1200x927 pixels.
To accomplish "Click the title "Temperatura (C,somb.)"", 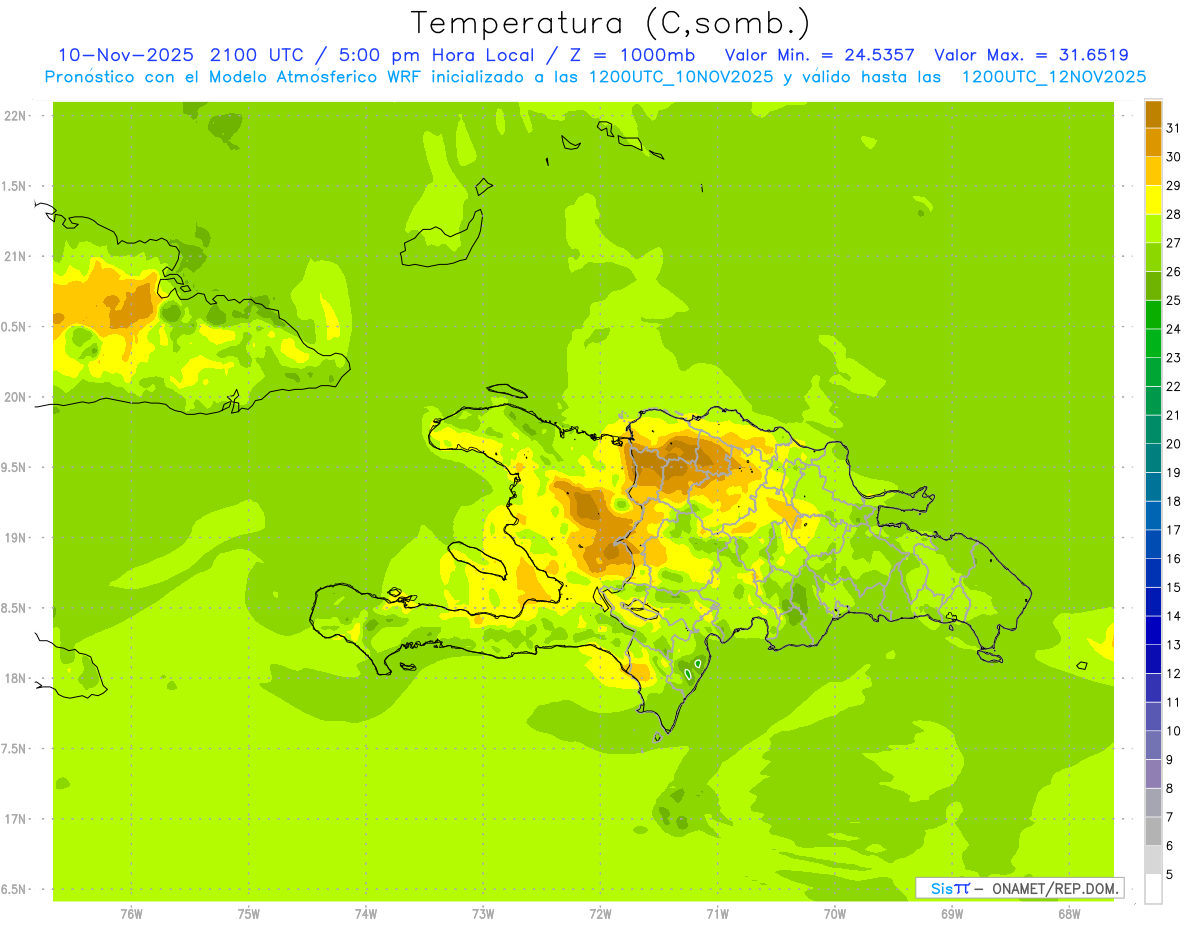I will [x=611, y=23].
